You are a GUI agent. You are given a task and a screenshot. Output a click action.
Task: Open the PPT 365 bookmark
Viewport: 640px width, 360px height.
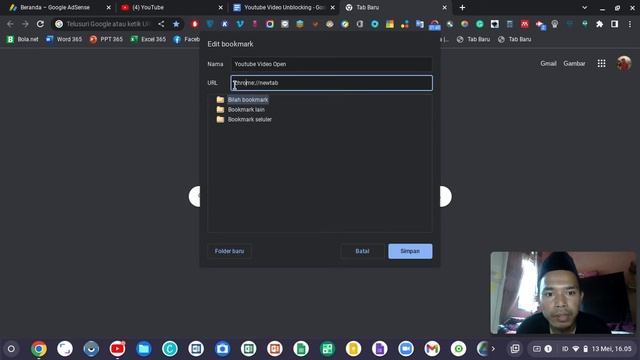pyautogui.click(x=106, y=39)
